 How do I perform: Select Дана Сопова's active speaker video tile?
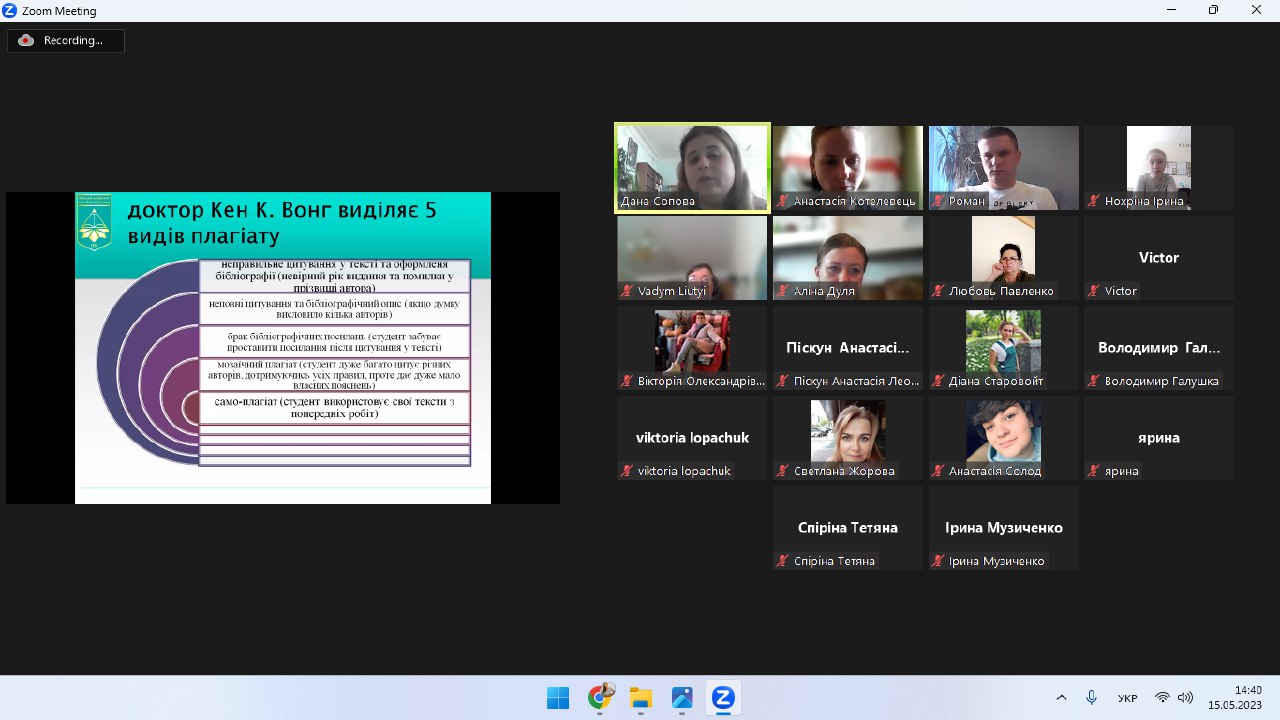click(692, 167)
